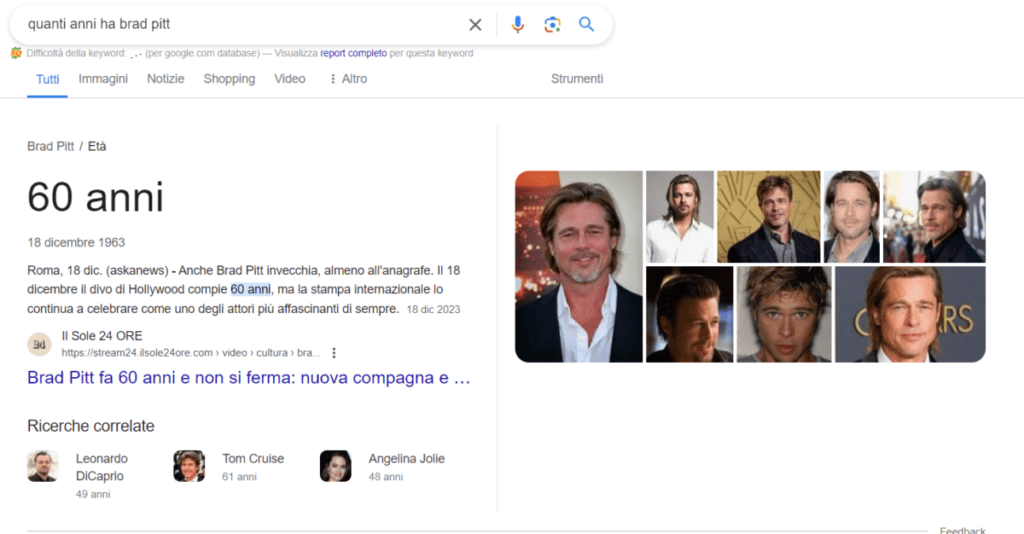Screen dimensions: 1024x534
Task: Click '61 anni' under Tom Cruise
Action: 239,477
